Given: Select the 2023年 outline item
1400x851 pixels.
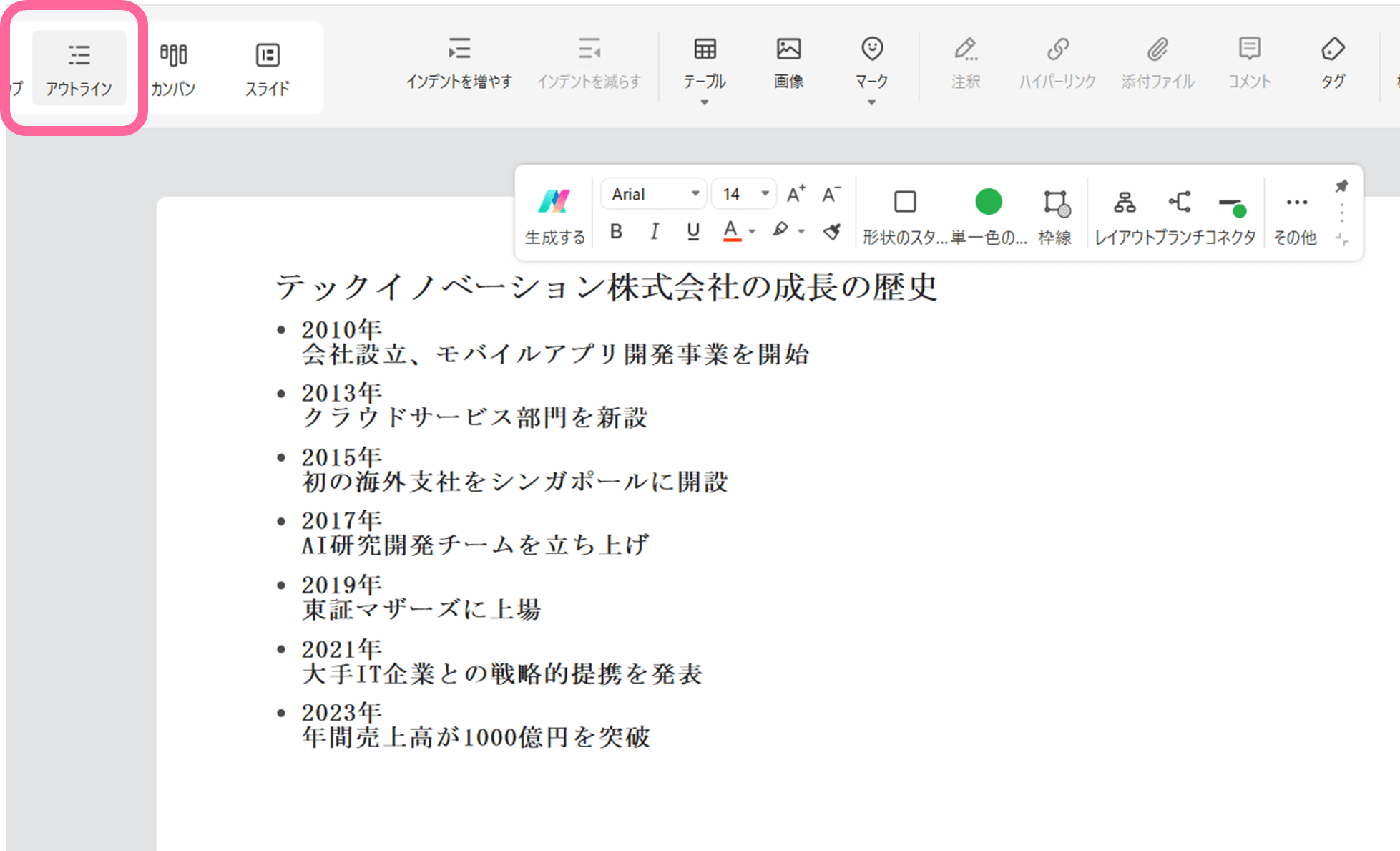Looking at the screenshot, I should click(342, 712).
